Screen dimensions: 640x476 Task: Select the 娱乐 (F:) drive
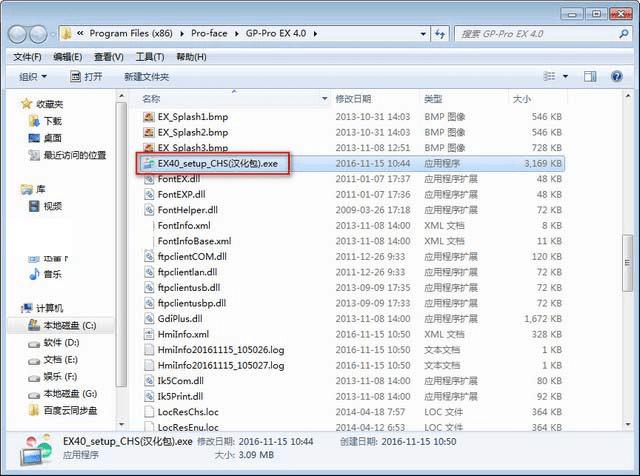point(53,376)
